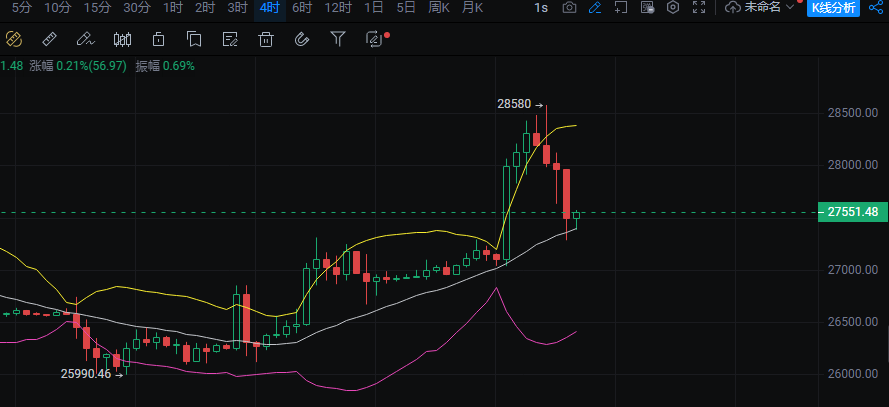Toggle the 1s real-time interval
The height and width of the screenshot is (407, 889).
(541, 8)
